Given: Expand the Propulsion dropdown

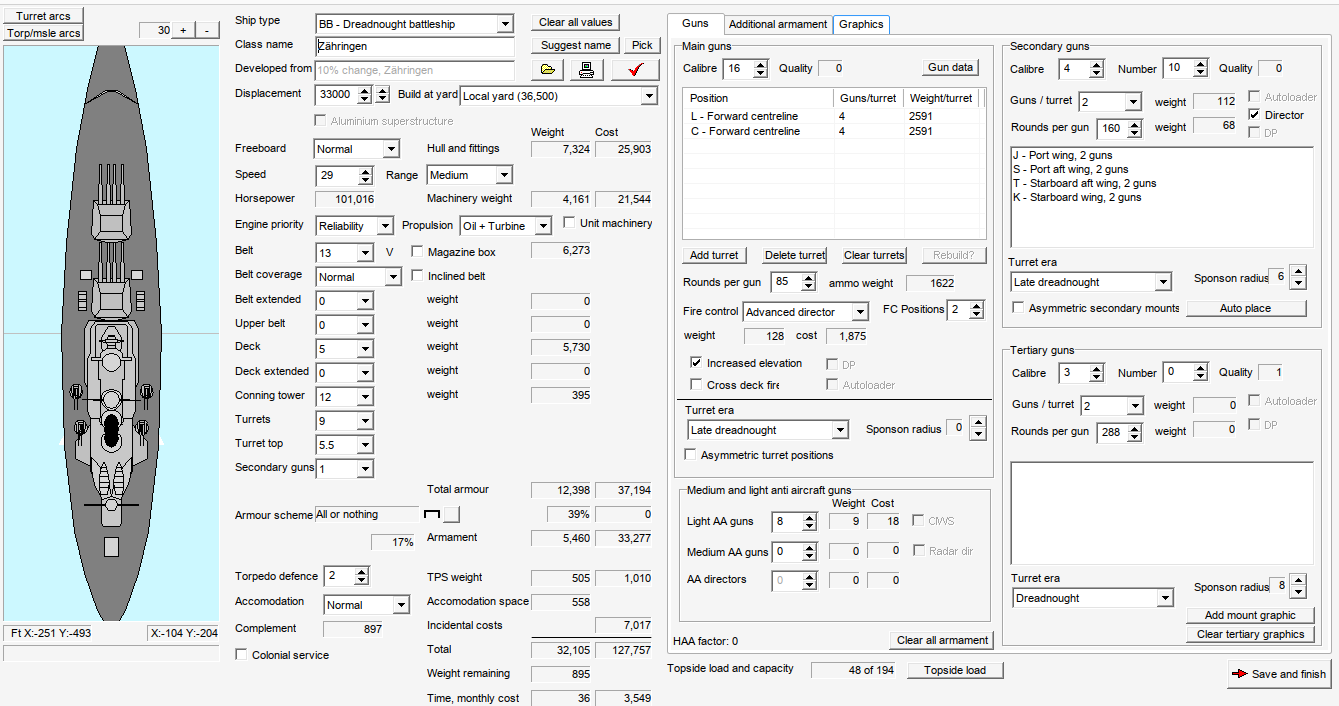Looking at the screenshot, I should point(543,226).
